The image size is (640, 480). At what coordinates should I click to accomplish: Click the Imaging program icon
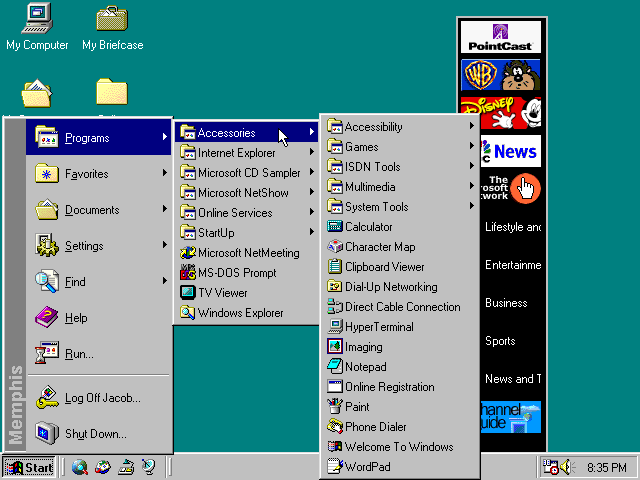[x=335, y=347]
